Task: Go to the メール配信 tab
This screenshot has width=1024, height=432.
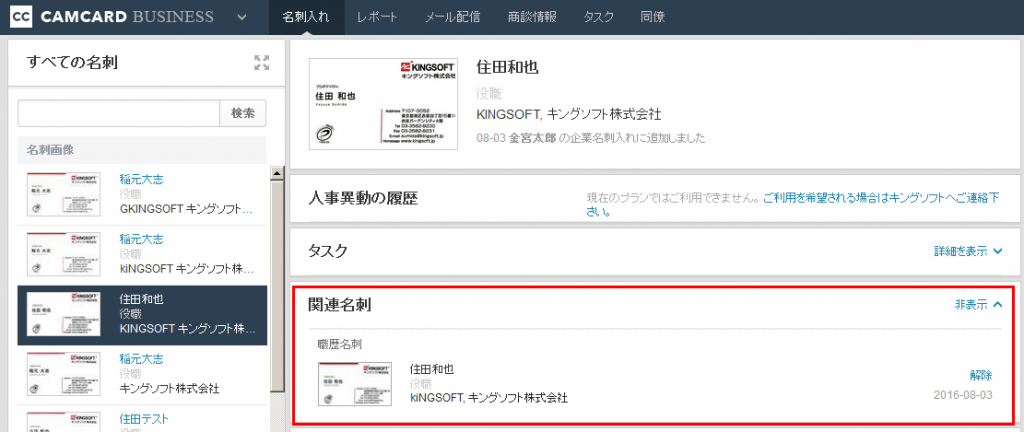Action: click(452, 18)
